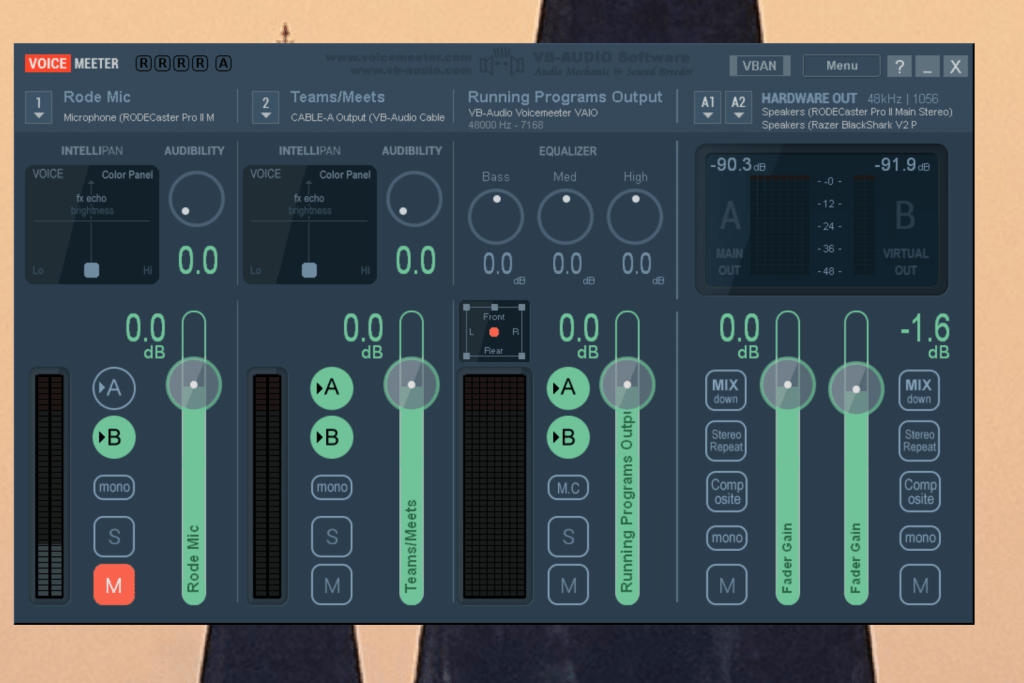Solo the Rode Mic strip
This screenshot has height=683, width=1024.
click(114, 537)
